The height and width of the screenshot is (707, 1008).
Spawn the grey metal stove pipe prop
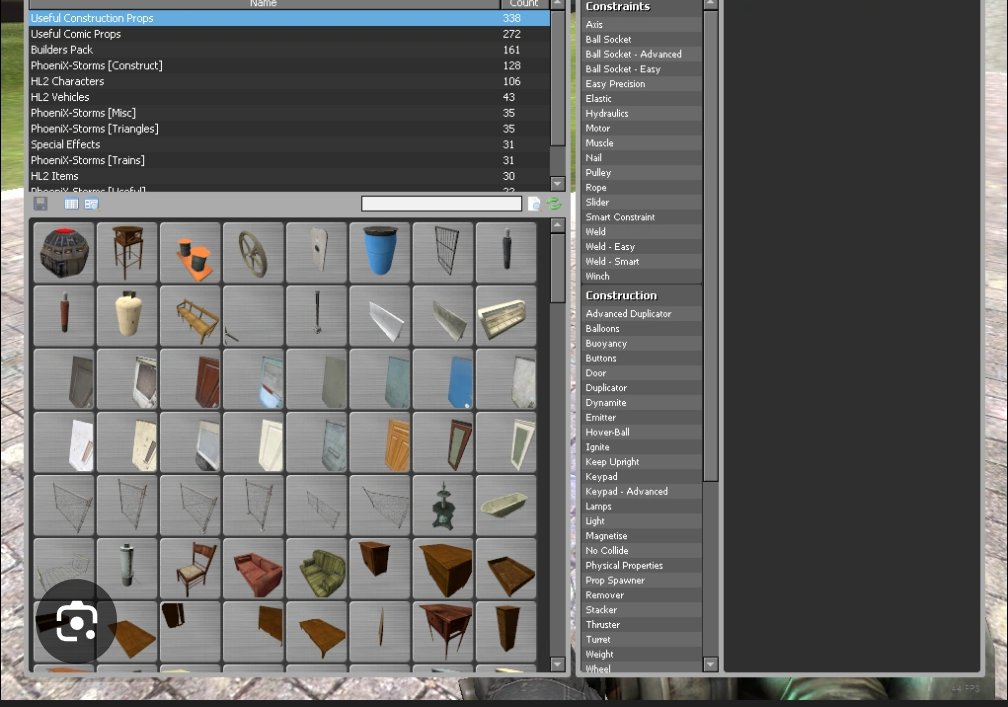pyautogui.click(x=127, y=568)
